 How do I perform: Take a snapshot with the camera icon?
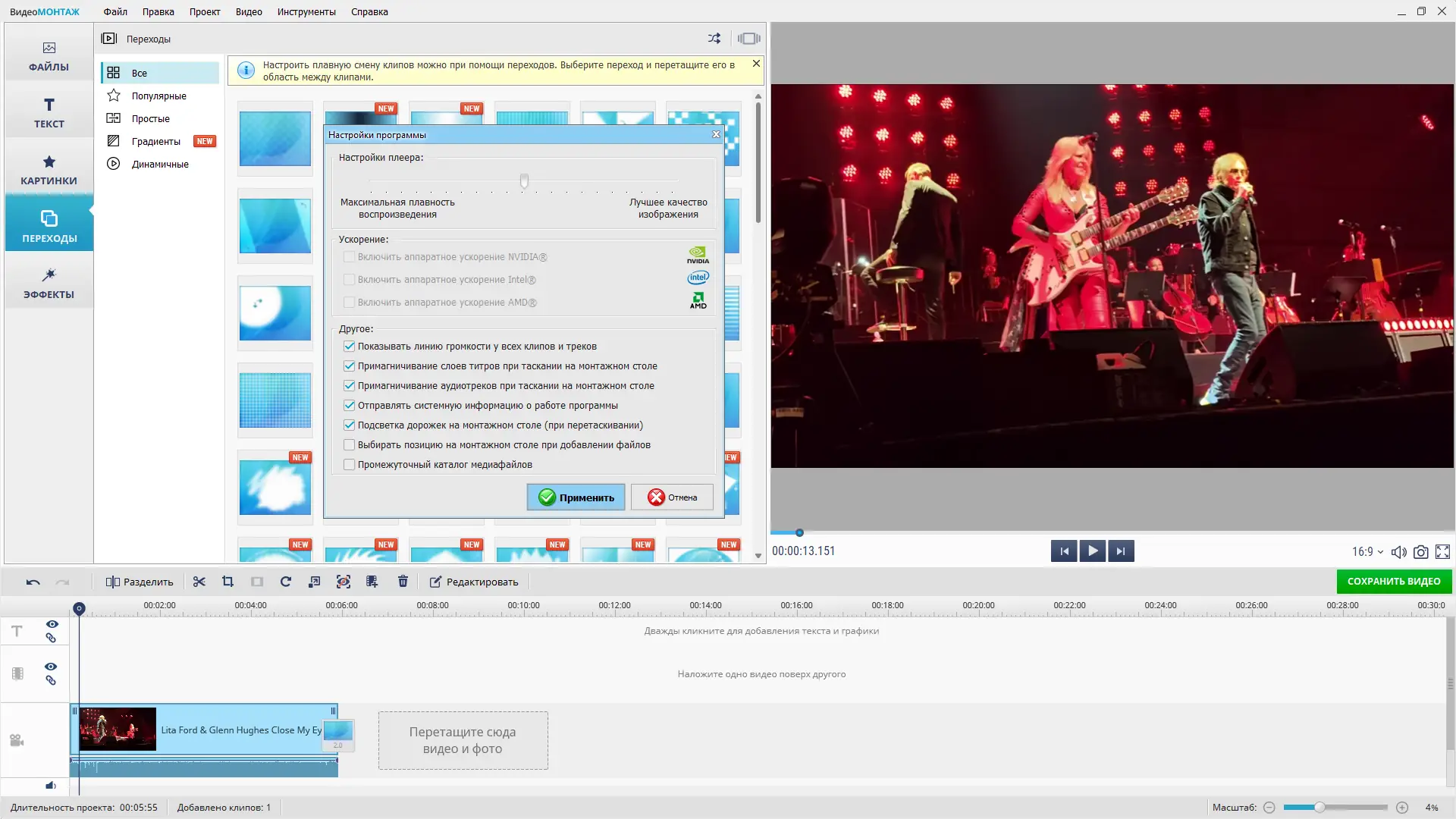(1421, 552)
